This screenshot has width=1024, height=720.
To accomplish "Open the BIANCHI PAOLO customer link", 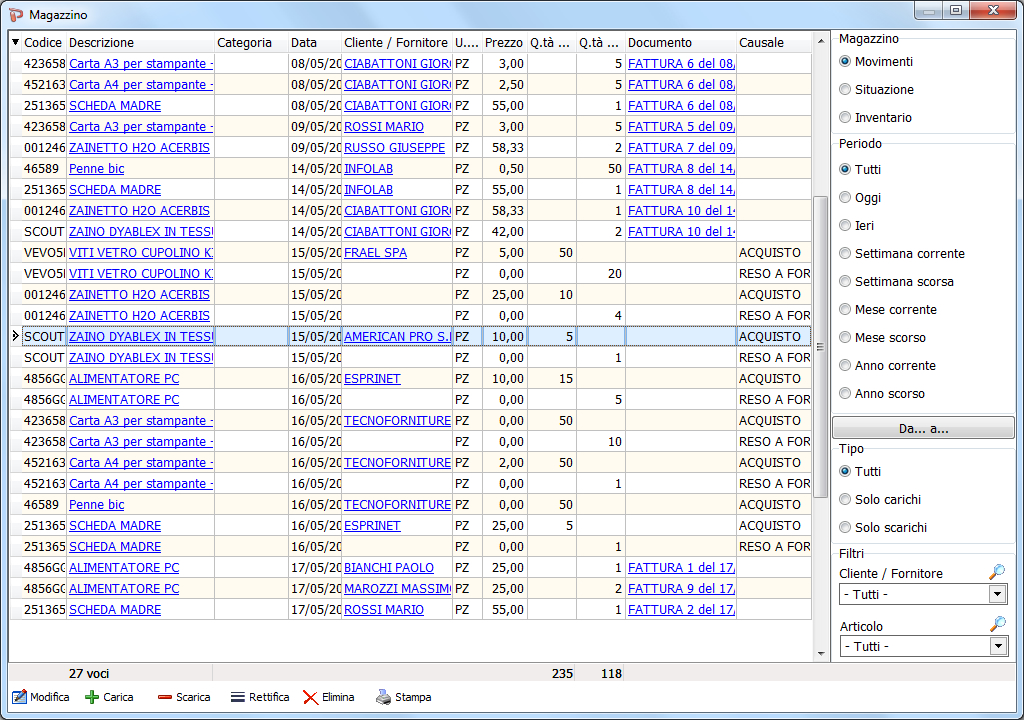I will (389, 568).
